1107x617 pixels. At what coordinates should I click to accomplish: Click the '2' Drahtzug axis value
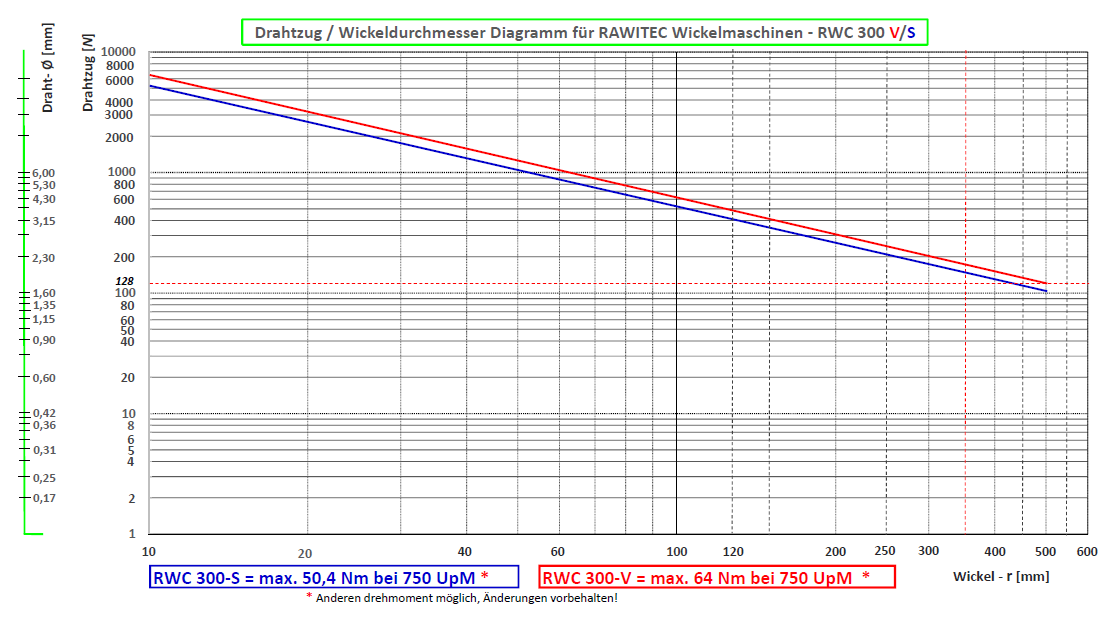pyautogui.click(x=131, y=498)
